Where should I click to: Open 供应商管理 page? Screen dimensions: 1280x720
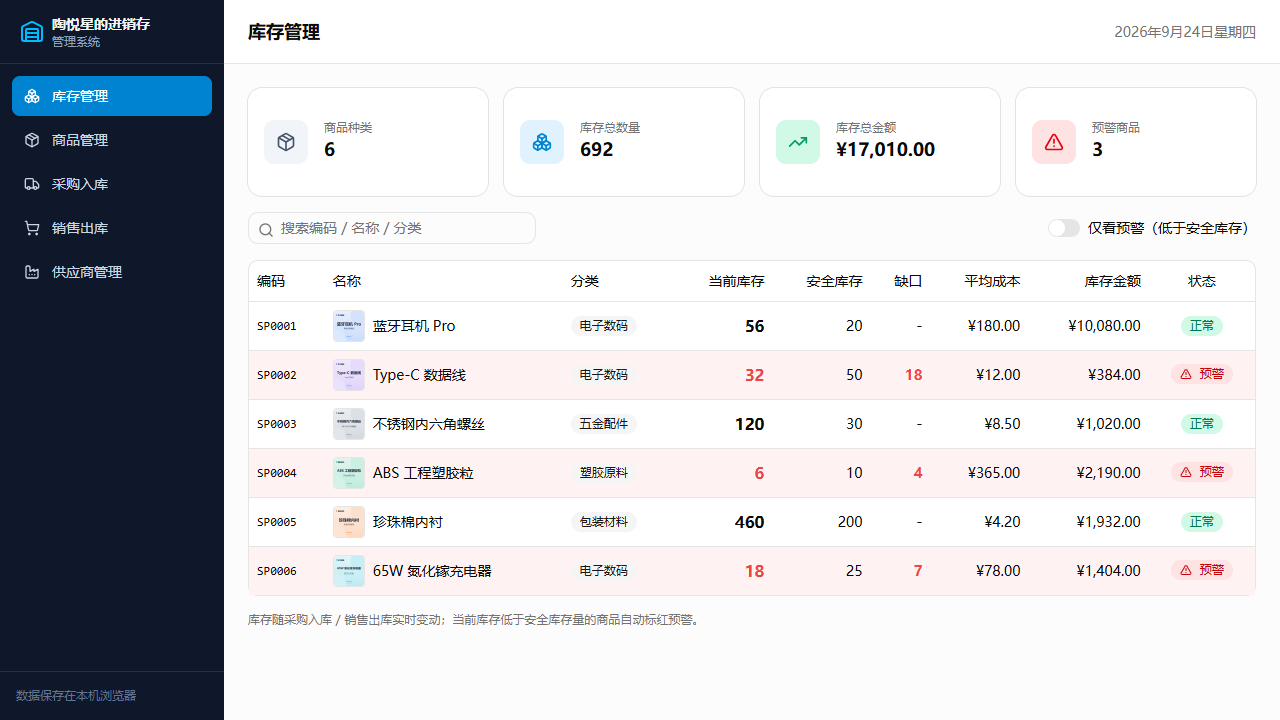coord(112,272)
